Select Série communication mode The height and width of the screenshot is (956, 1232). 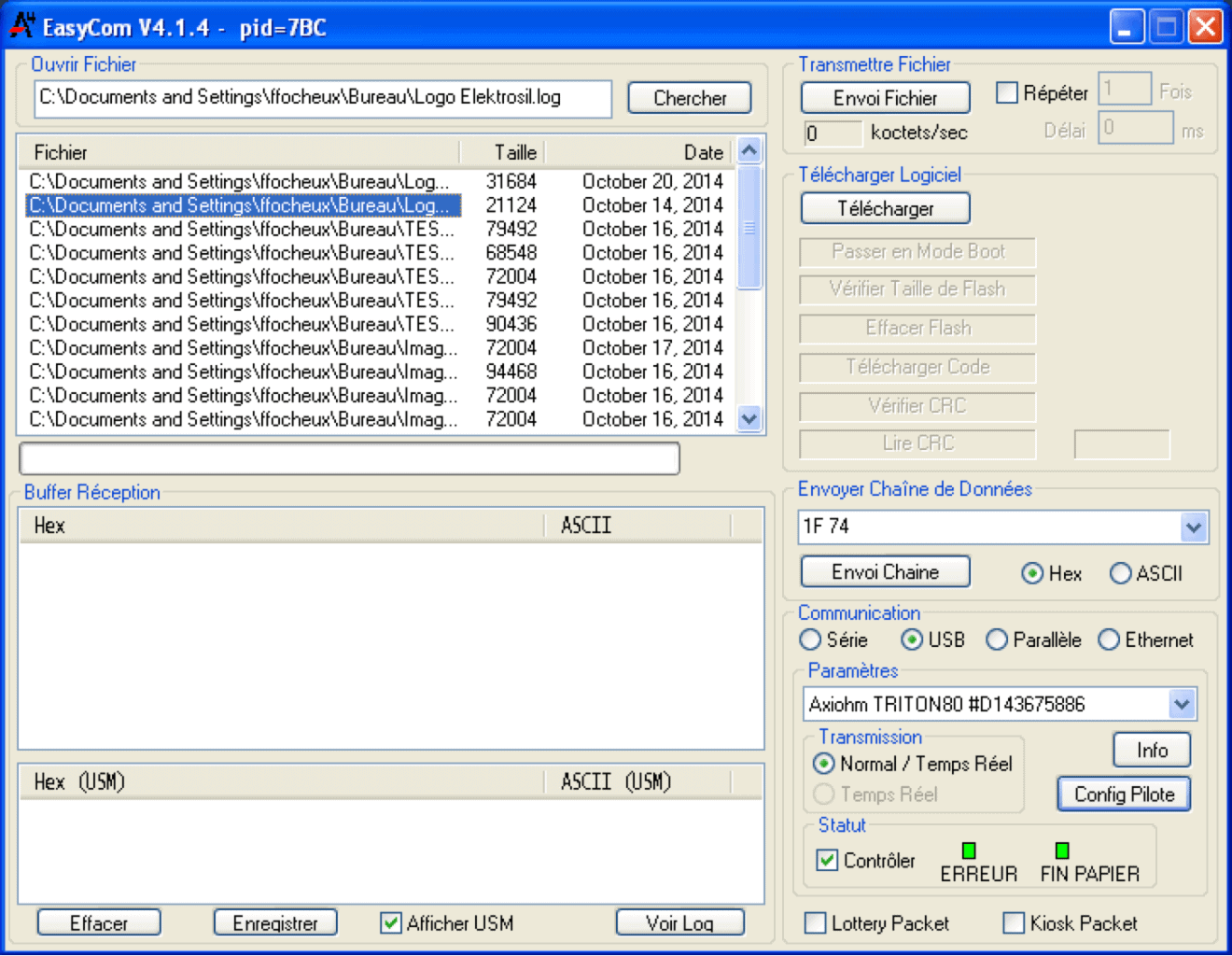tap(810, 640)
